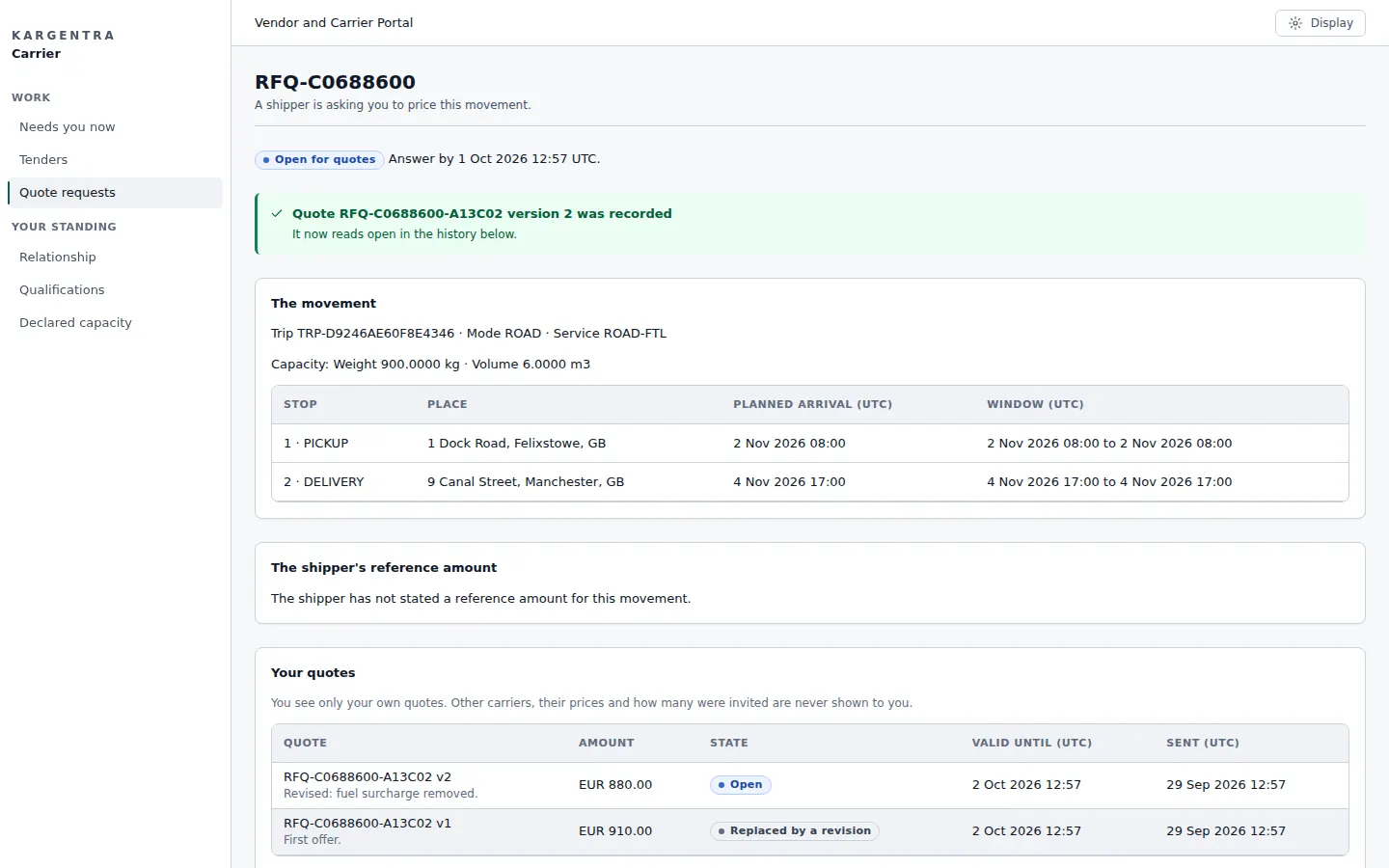Click the 2 · DELIVERY stop cell

[323, 482]
